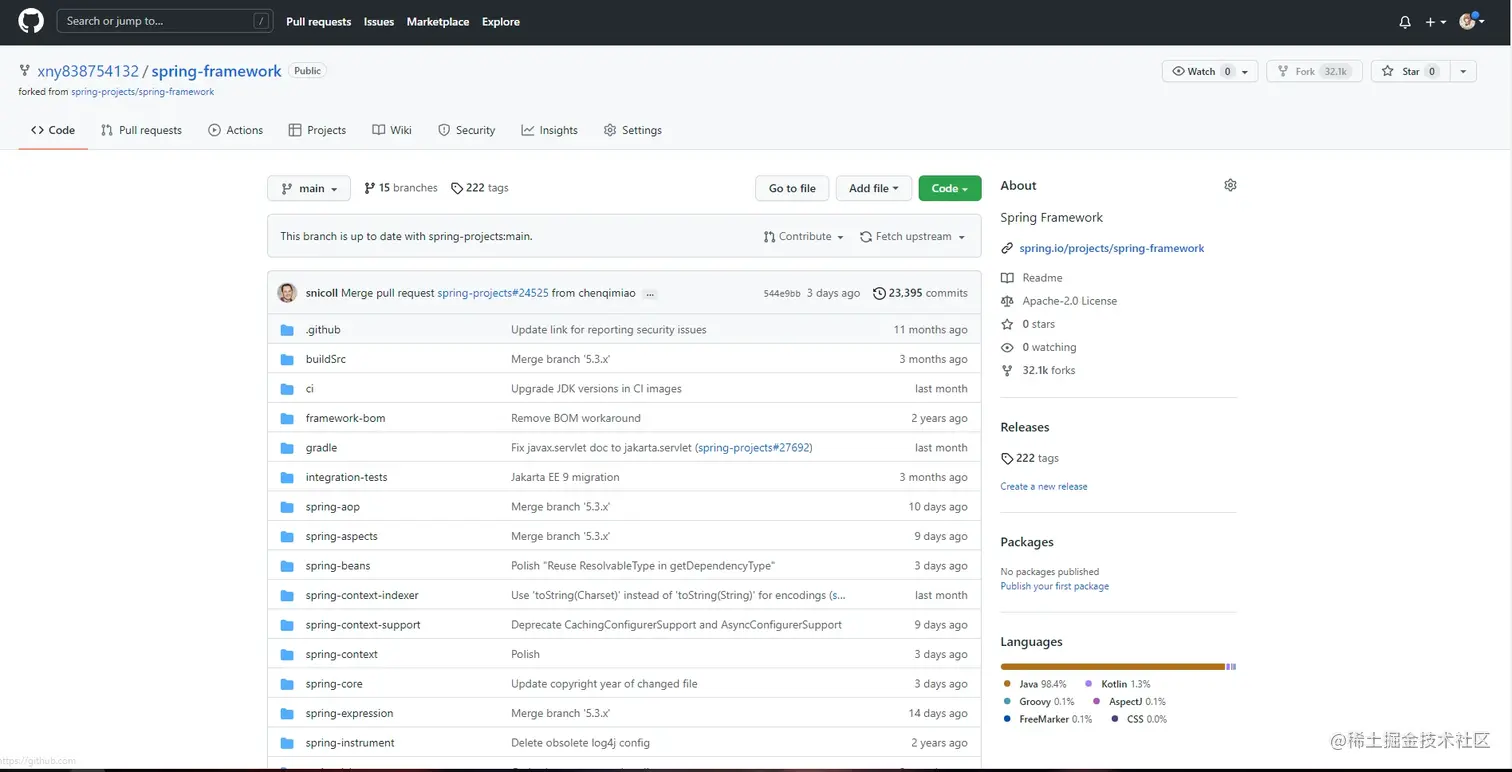Open the Star lists dropdown arrow

[1463, 71]
